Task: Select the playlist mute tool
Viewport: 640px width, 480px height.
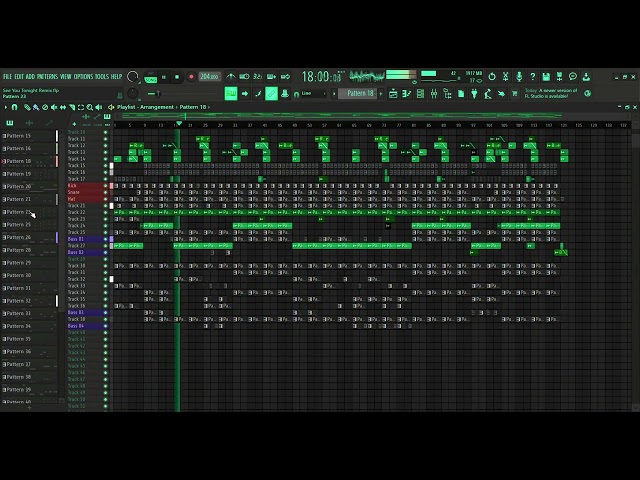Action: (x=54, y=107)
